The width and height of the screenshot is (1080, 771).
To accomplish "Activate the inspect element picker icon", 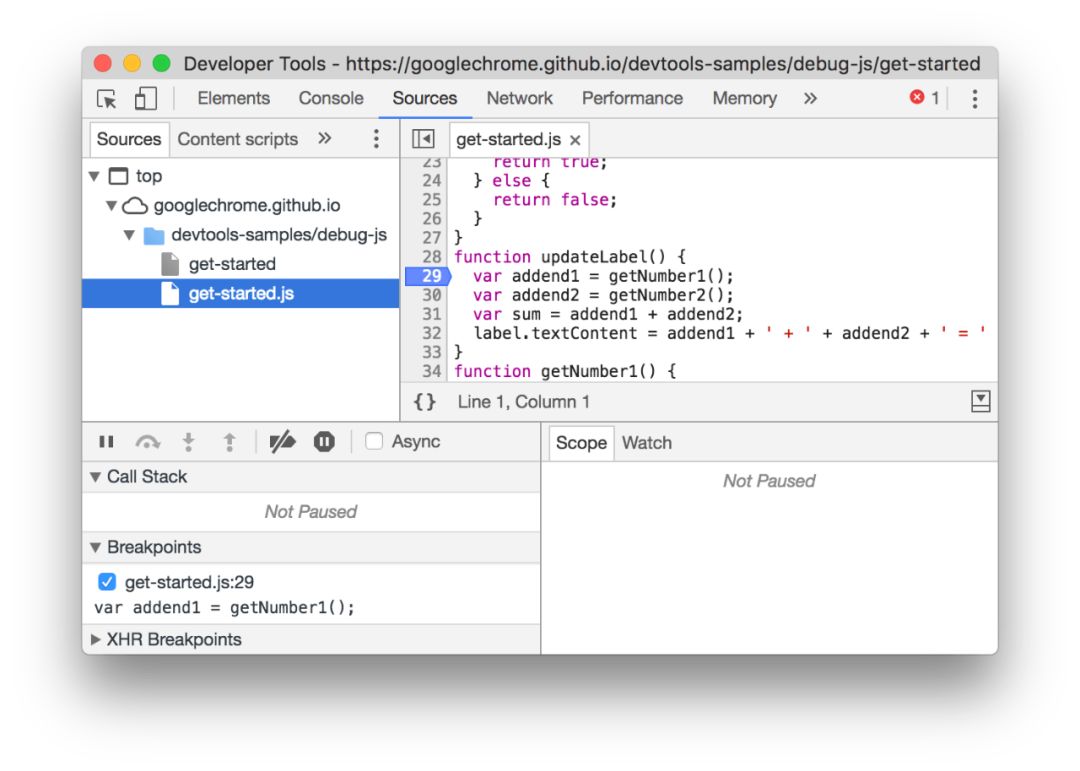I will pos(107,99).
